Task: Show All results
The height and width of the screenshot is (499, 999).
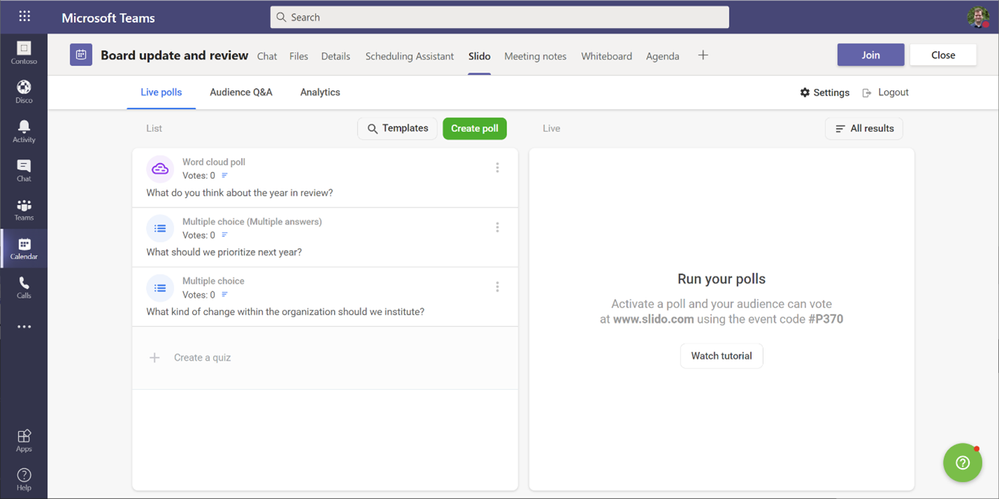Action: click(864, 128)
